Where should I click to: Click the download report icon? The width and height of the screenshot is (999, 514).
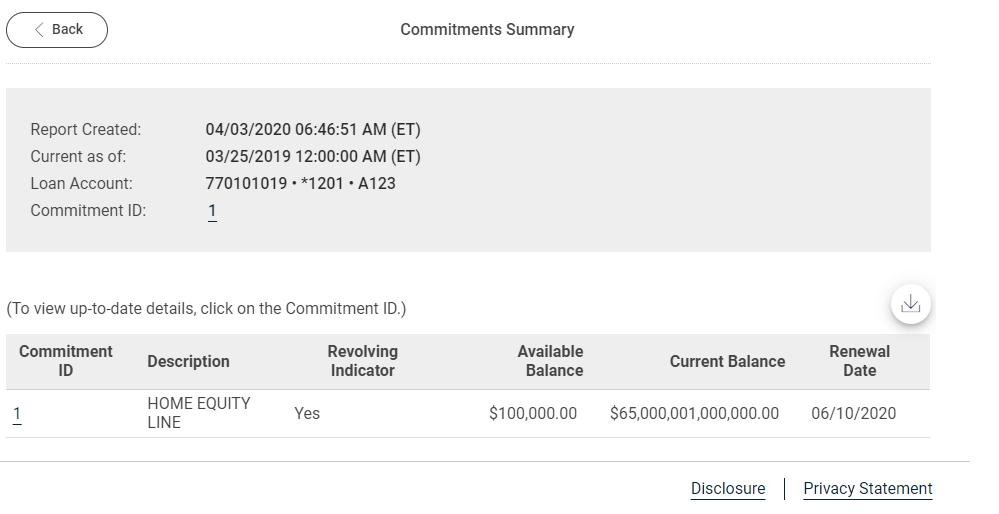910,304
